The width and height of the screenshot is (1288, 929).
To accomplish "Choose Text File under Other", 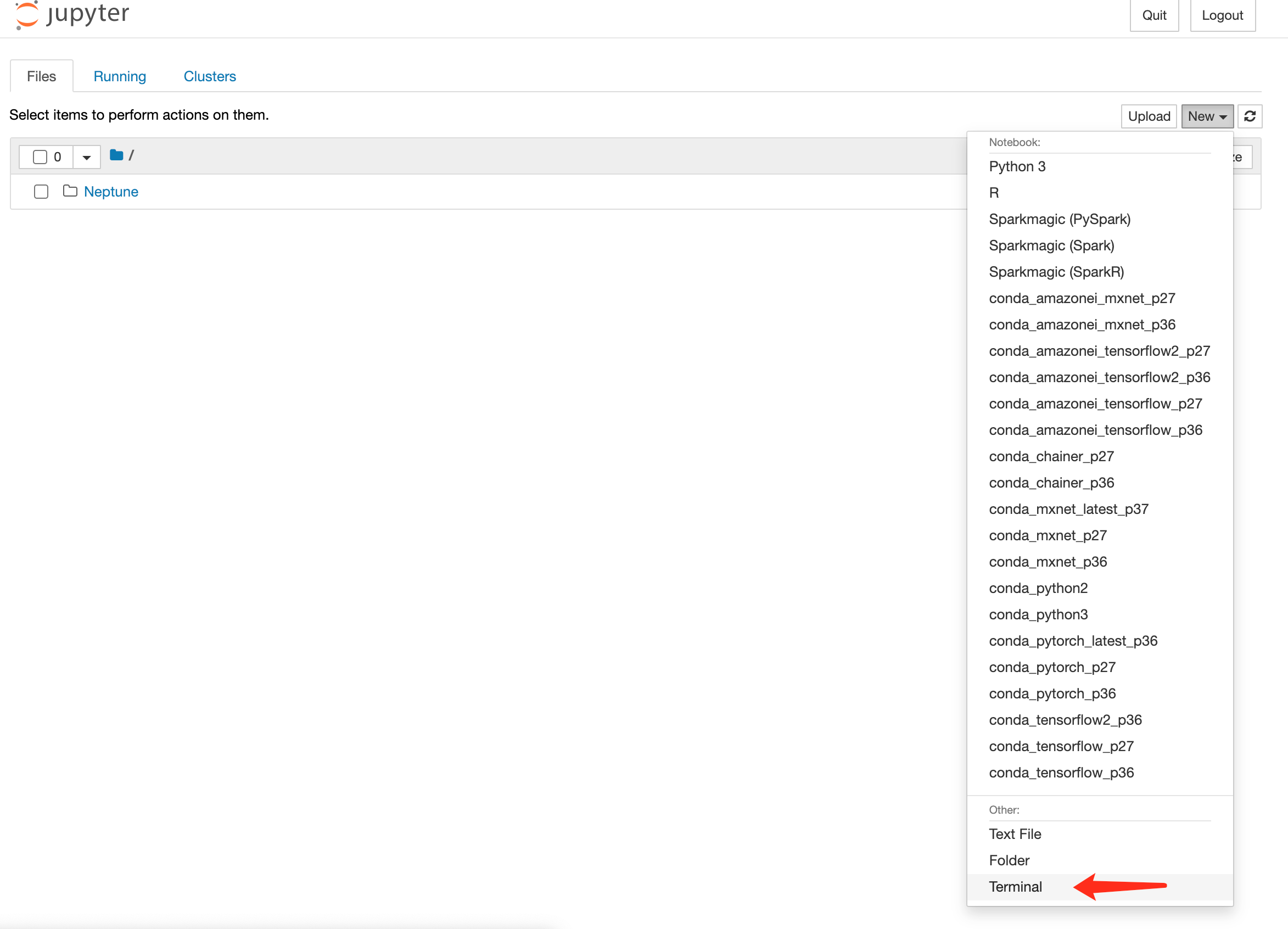I will [1014, 833].
